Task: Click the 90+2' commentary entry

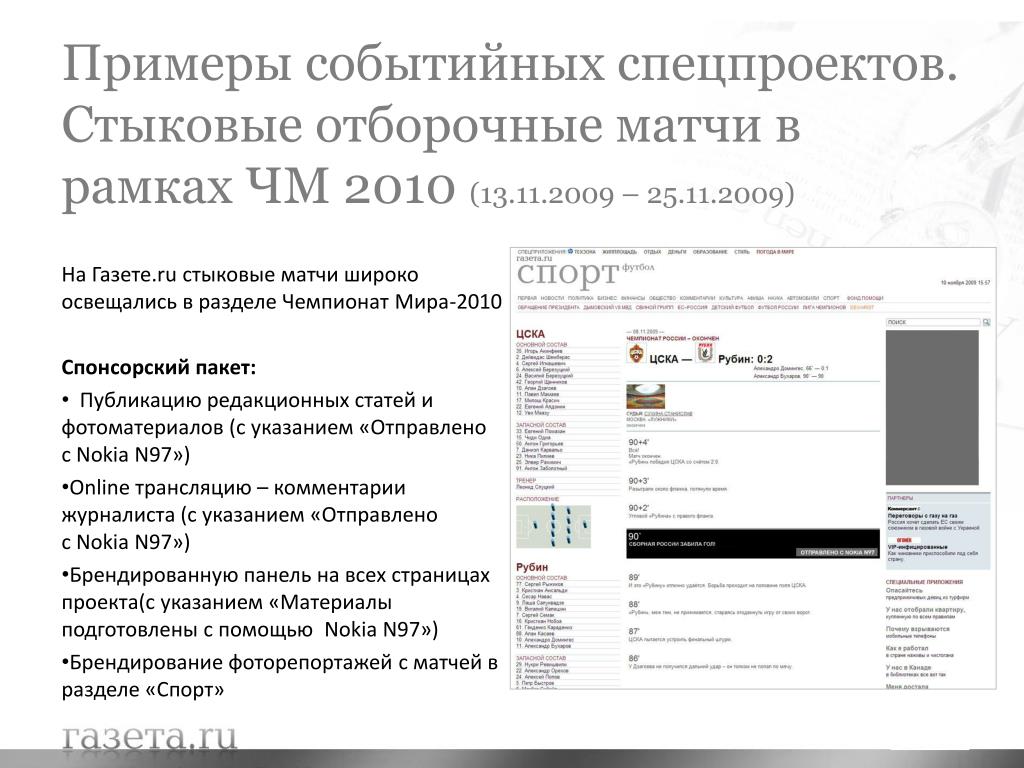Action: 671,511
